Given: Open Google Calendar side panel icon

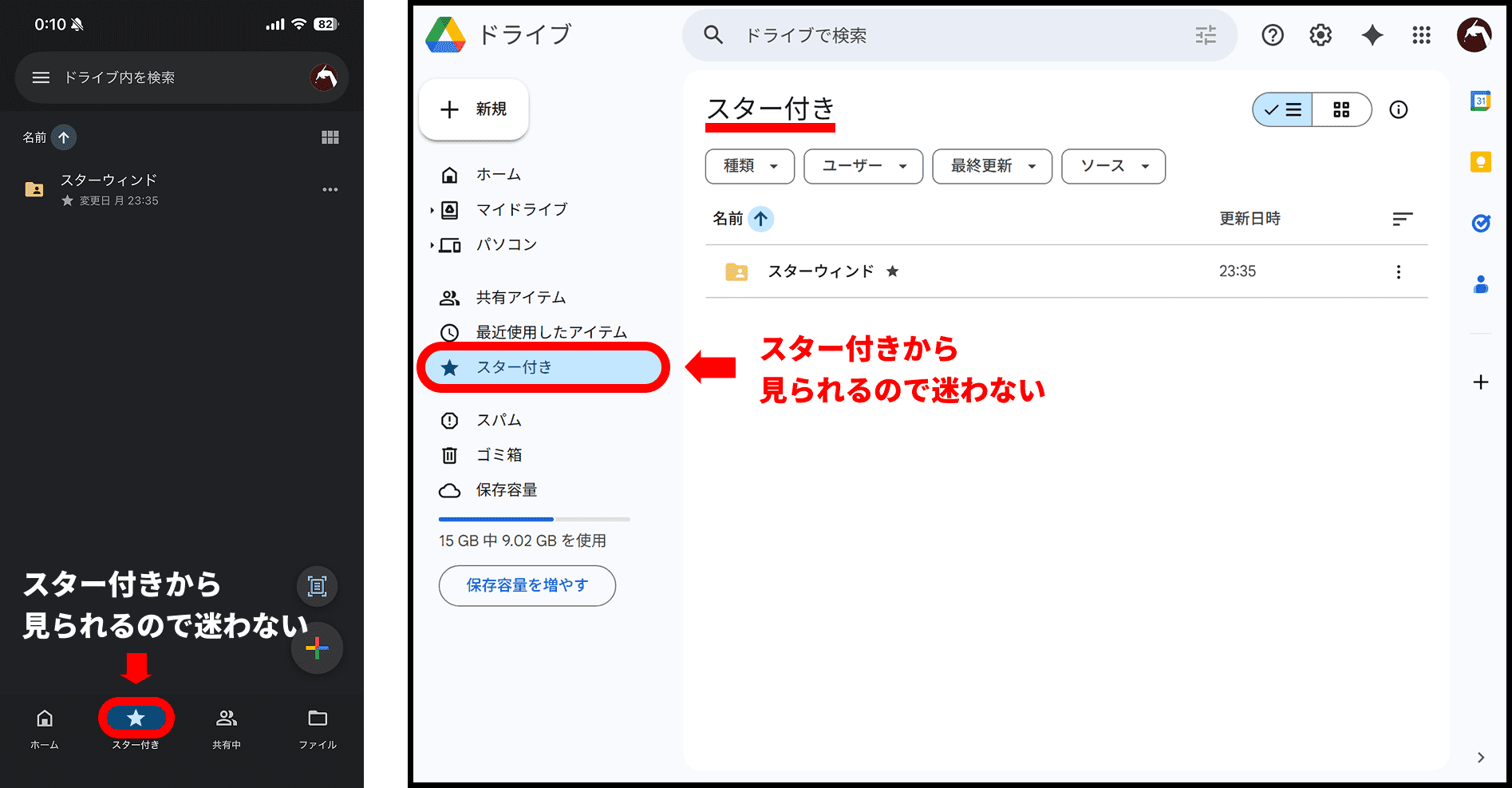Looking at the screenshot, I should click(x=1481, y=101).
